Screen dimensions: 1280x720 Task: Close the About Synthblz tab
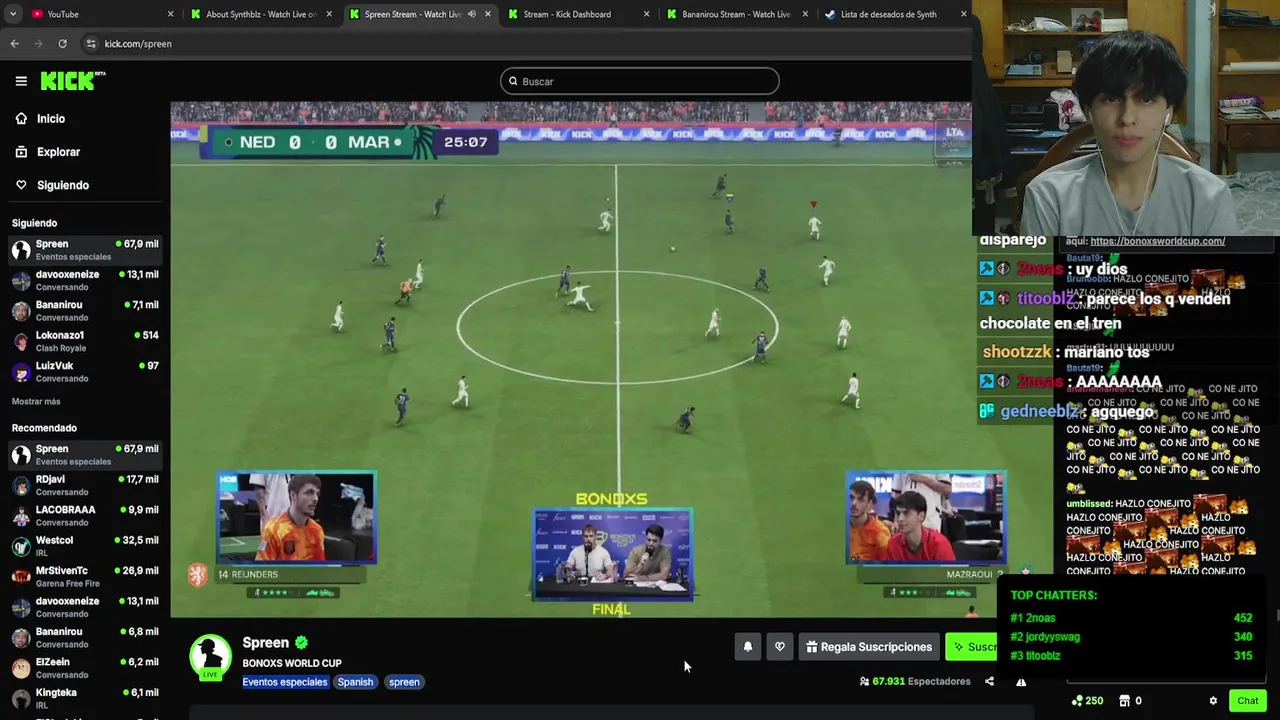[x=329, y=14]
